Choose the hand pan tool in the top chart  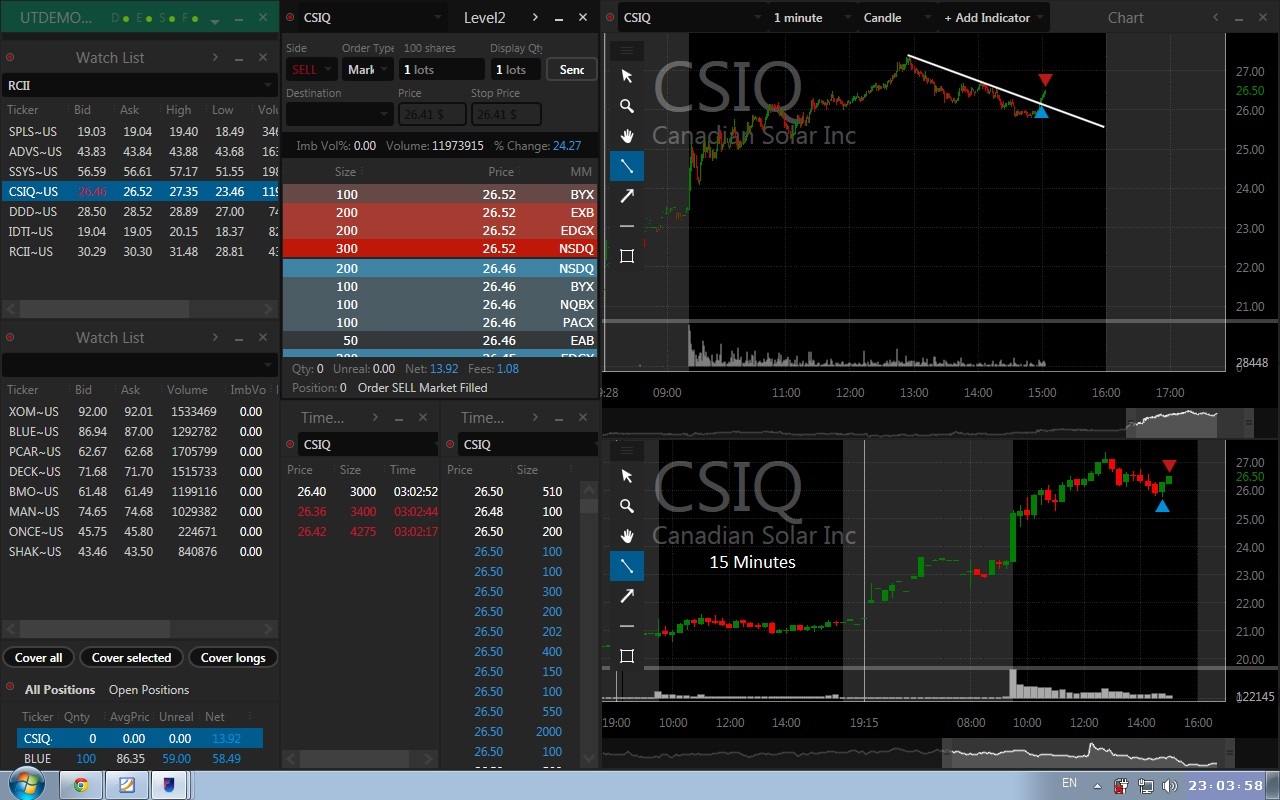(x=627, y=136)
